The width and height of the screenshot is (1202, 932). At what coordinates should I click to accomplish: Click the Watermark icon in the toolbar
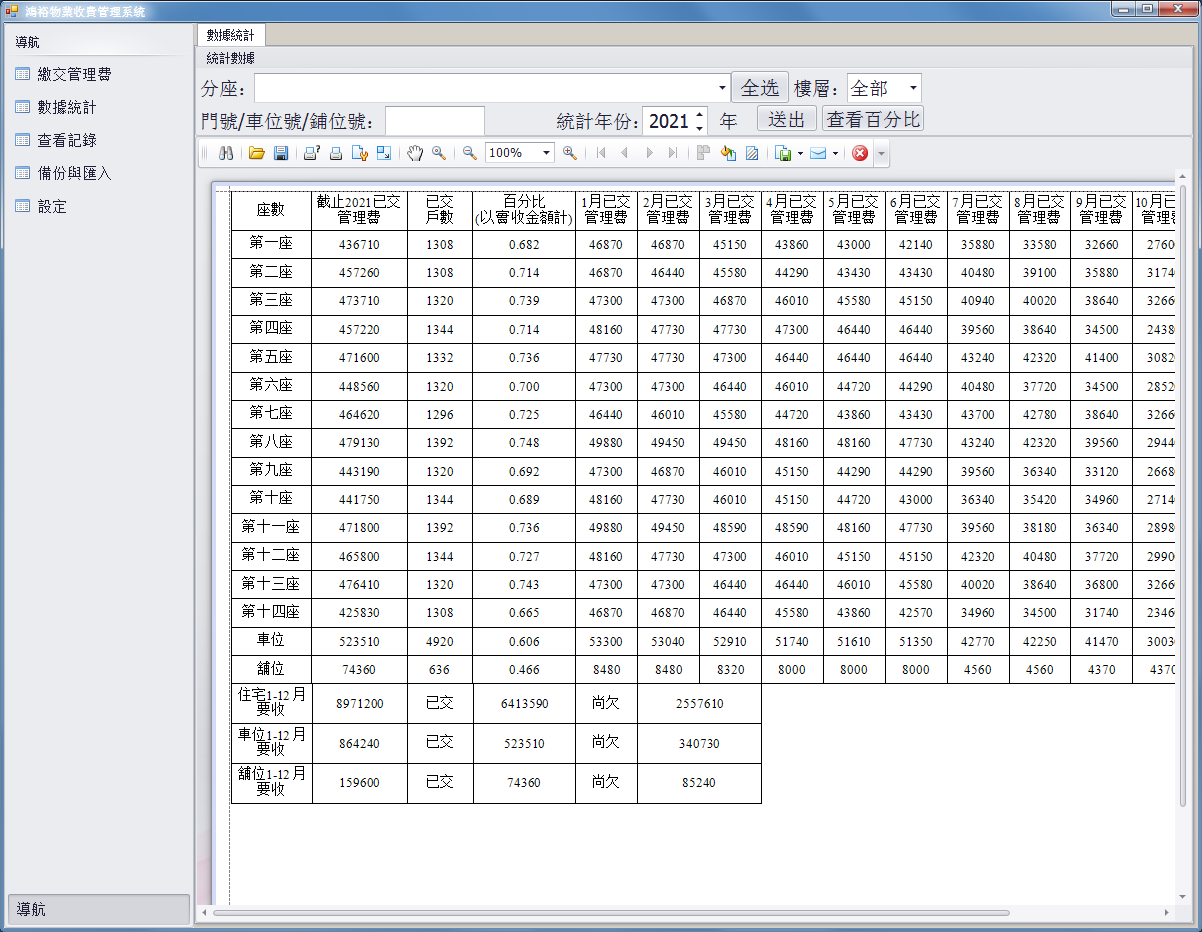tap(752, 153)
